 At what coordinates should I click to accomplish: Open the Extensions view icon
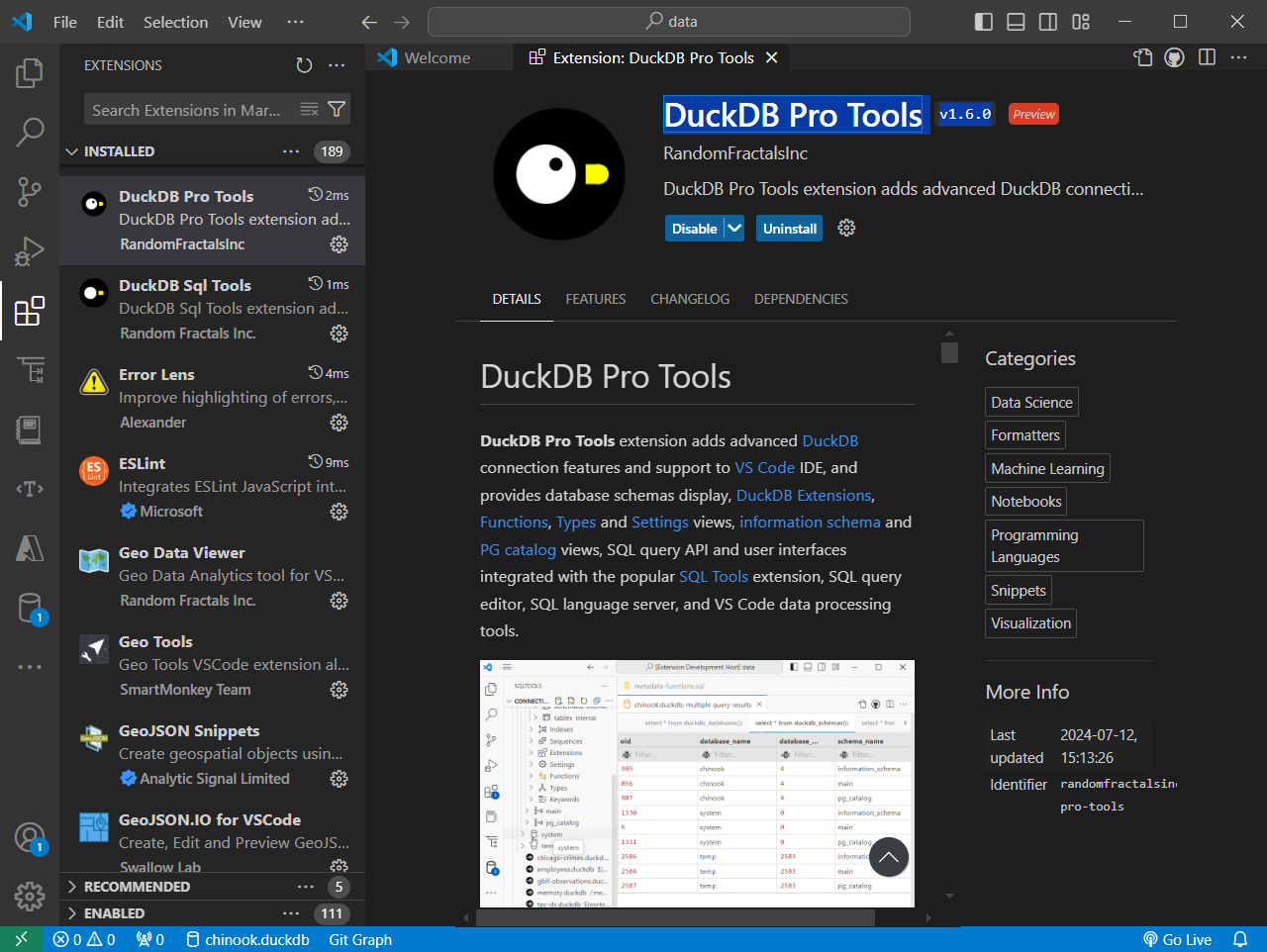(x=30, y=311)
